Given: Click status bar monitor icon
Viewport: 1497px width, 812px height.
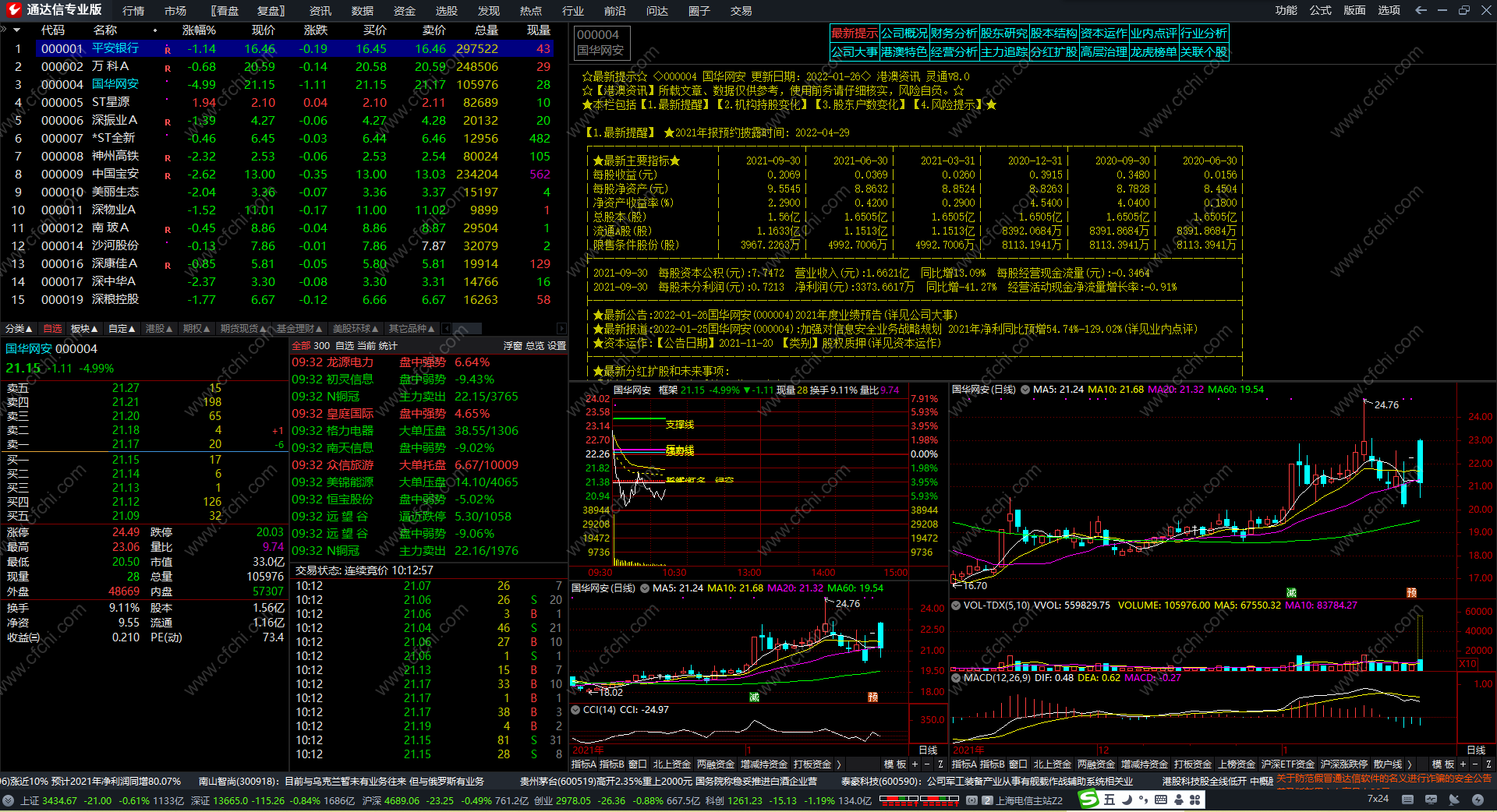Looking at the screenshot, I should point(1431,800).
